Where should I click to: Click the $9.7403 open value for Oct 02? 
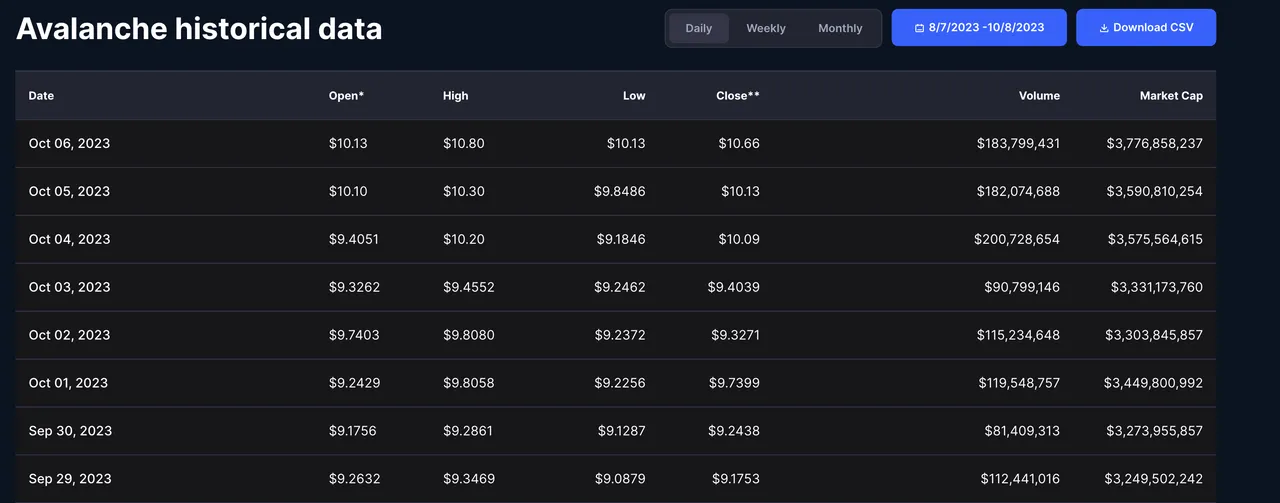coord(354,336)
